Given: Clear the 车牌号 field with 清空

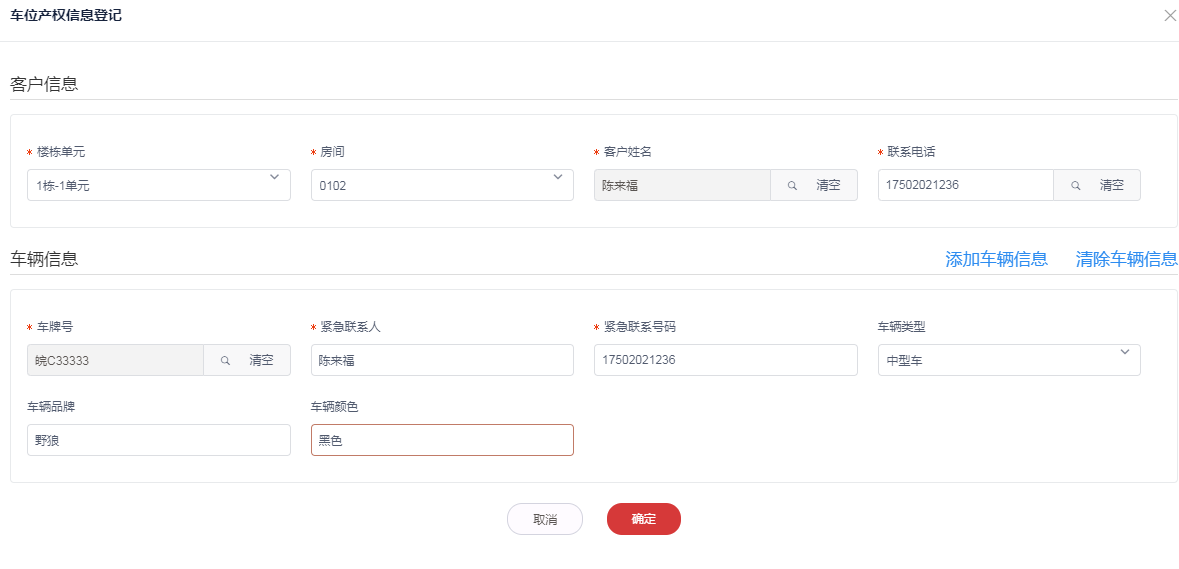Looking at the screenshot, I should tap(261, 360).
